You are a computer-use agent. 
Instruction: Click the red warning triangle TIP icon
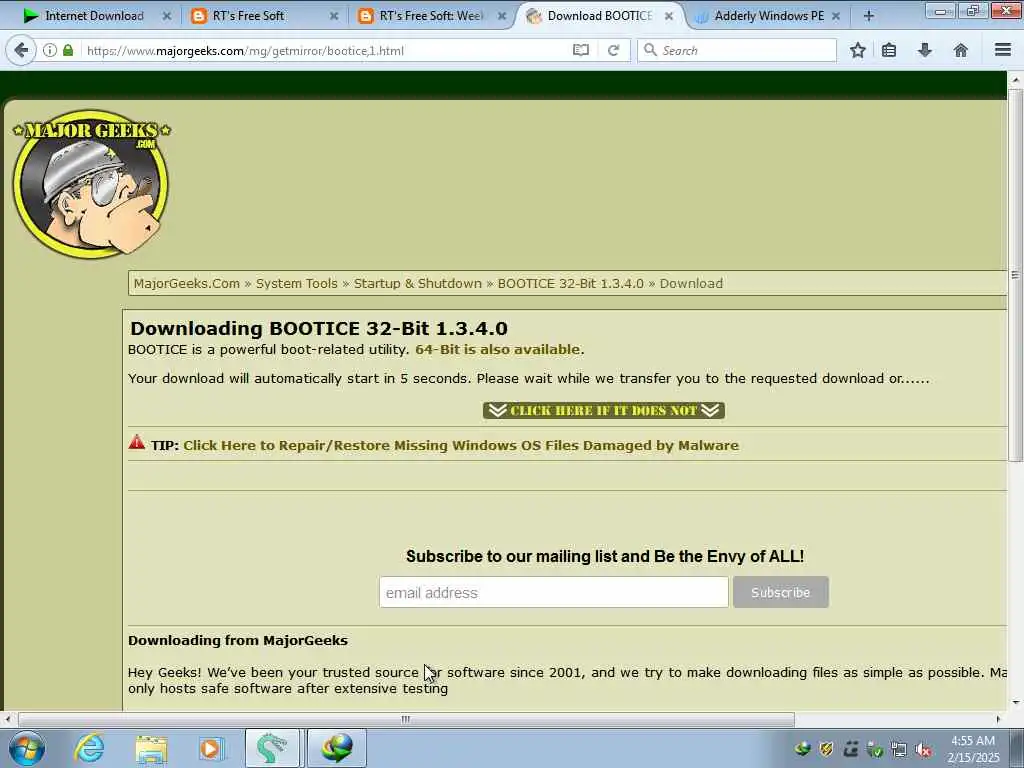pos(136,443)
